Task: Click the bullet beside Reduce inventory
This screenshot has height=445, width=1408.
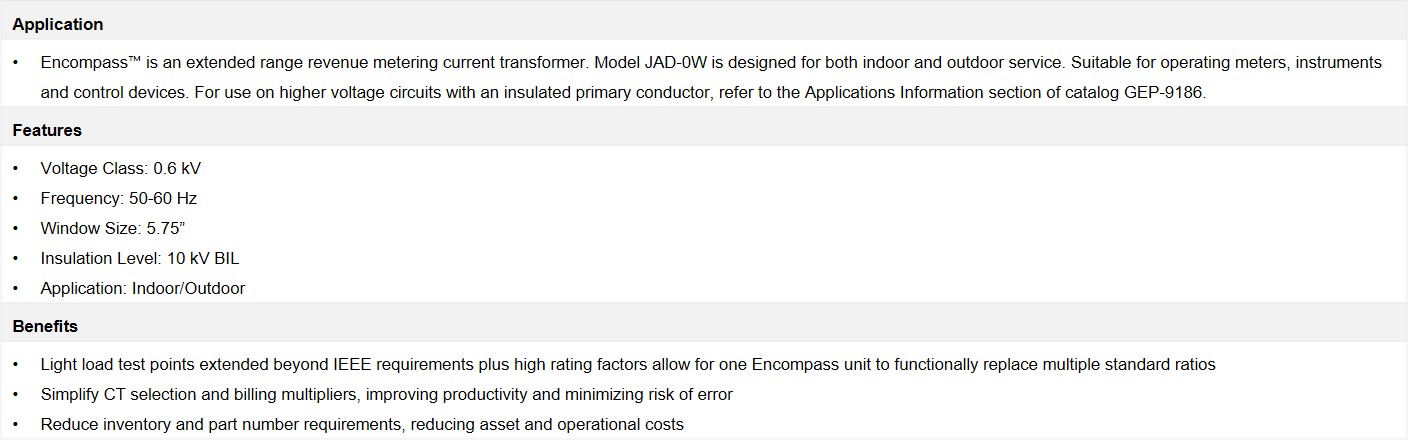Action: [16, 424]
